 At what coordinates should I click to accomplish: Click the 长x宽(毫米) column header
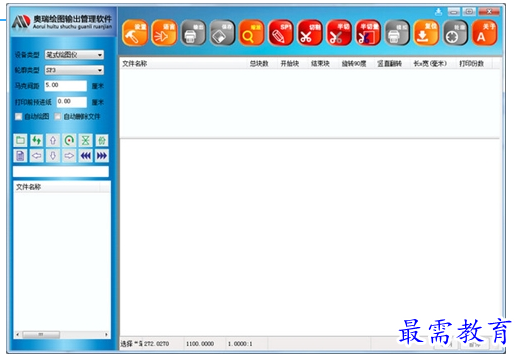(430, 63)
